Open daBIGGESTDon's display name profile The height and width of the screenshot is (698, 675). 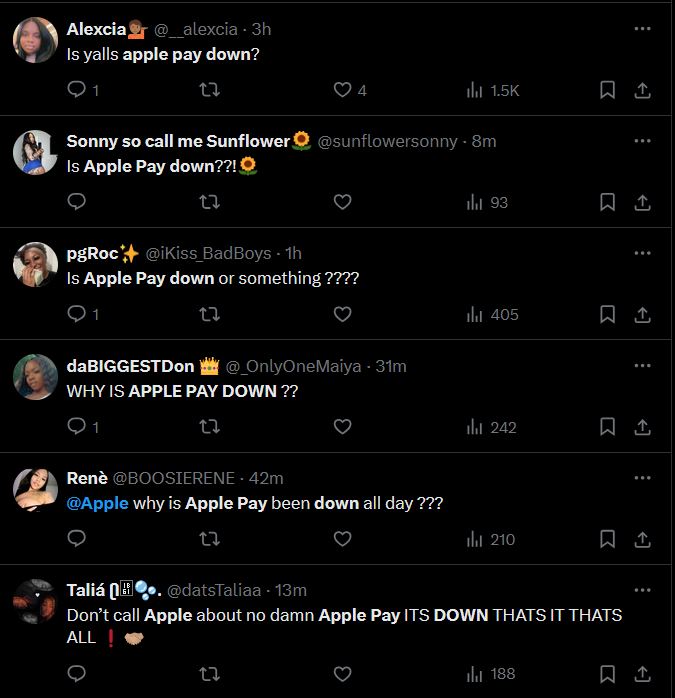[130, 366]
